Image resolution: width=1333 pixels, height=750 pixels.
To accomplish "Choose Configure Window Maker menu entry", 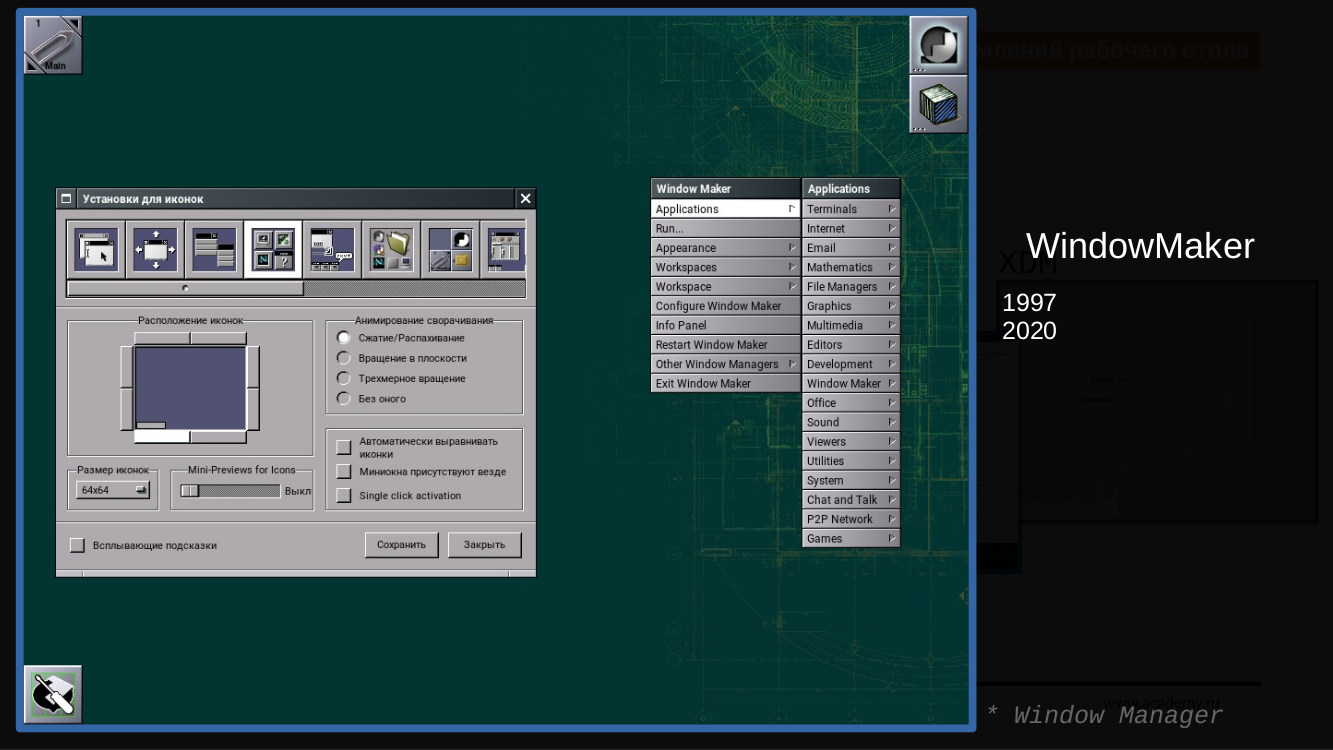I will point(726,306).
